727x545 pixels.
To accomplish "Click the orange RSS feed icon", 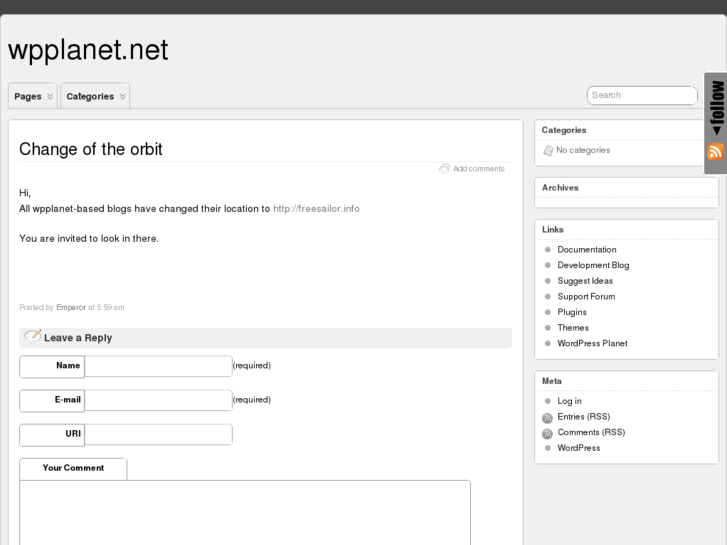I will [715, 152].
